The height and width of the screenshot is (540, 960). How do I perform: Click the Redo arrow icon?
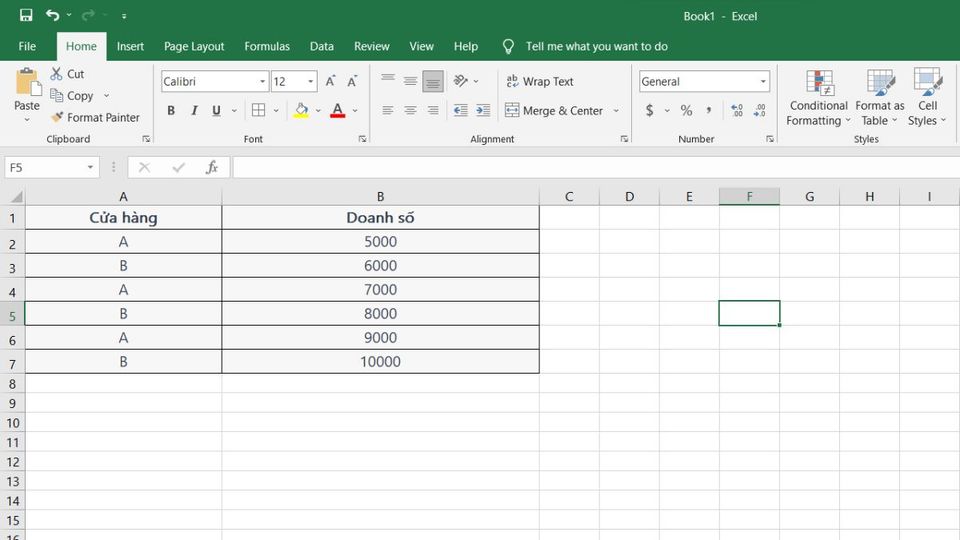pyautogui.click(x=88, y=15)
